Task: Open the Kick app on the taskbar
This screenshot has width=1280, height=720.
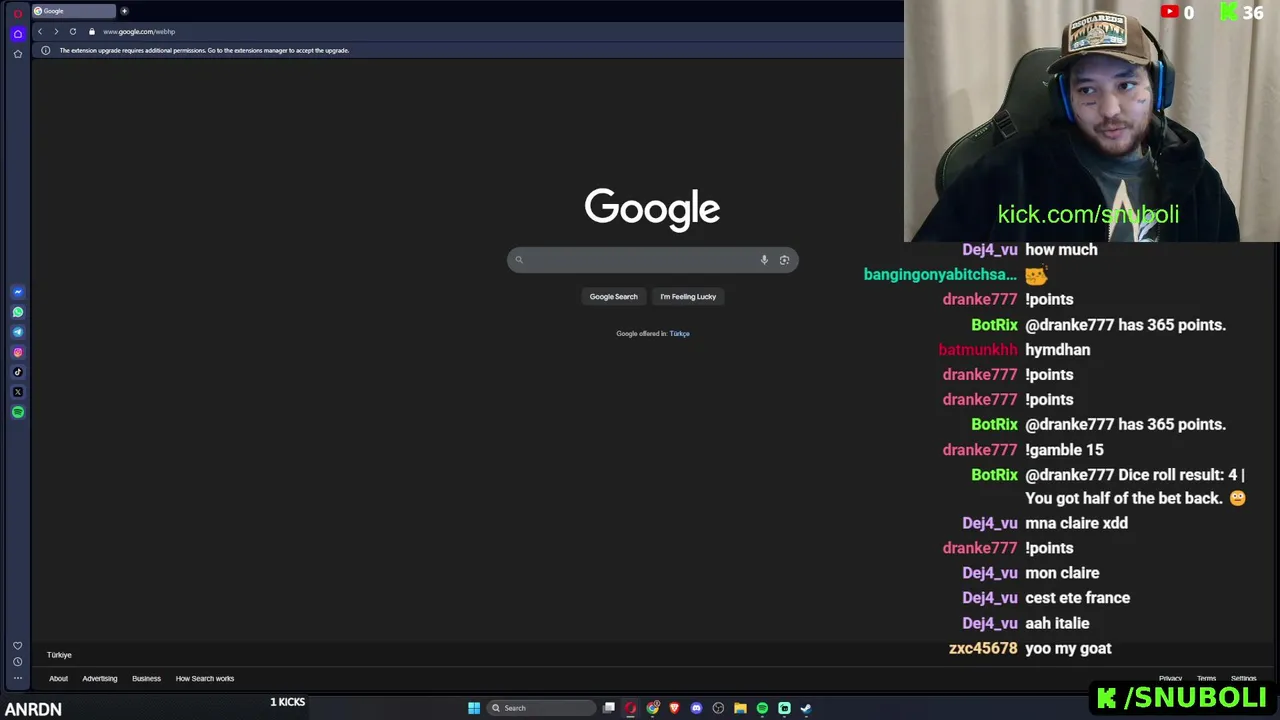Action: pyautogui.click(x=784, y=708)
